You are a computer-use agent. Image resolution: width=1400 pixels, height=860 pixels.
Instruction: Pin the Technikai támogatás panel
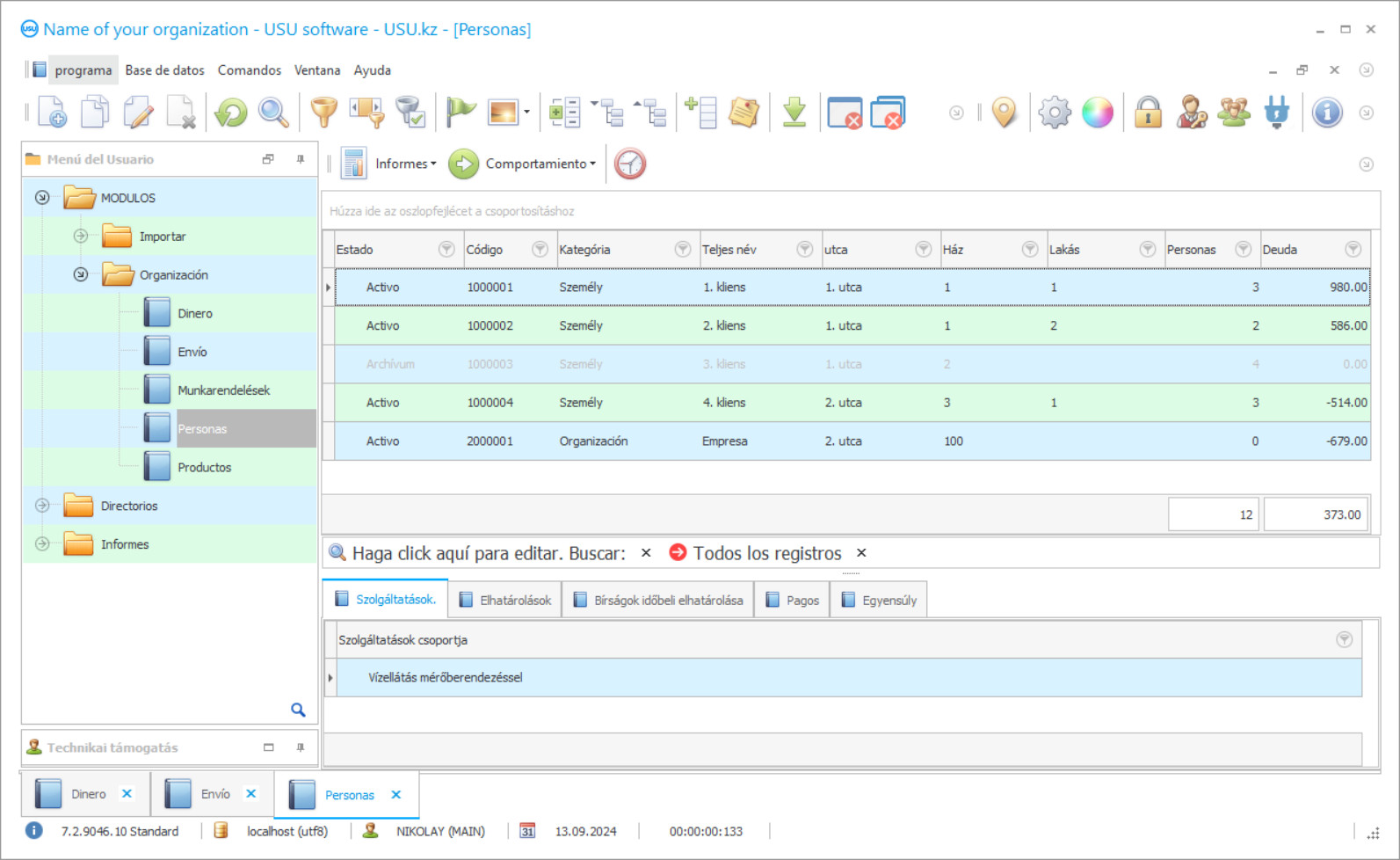pos(301,747)
